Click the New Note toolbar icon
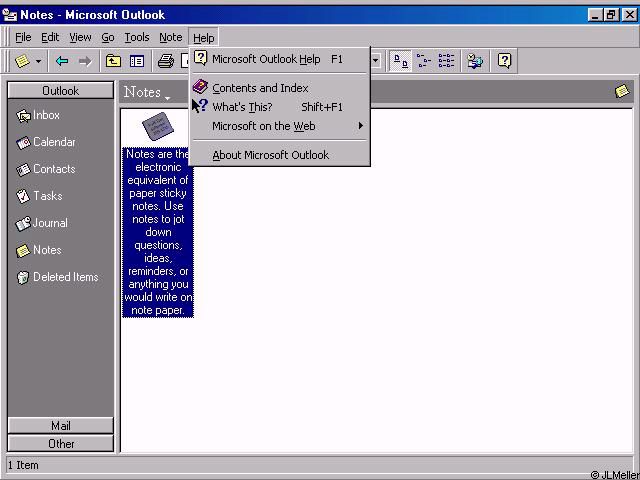Viewport: 640px width, 480px height. [x=22, y=61]
